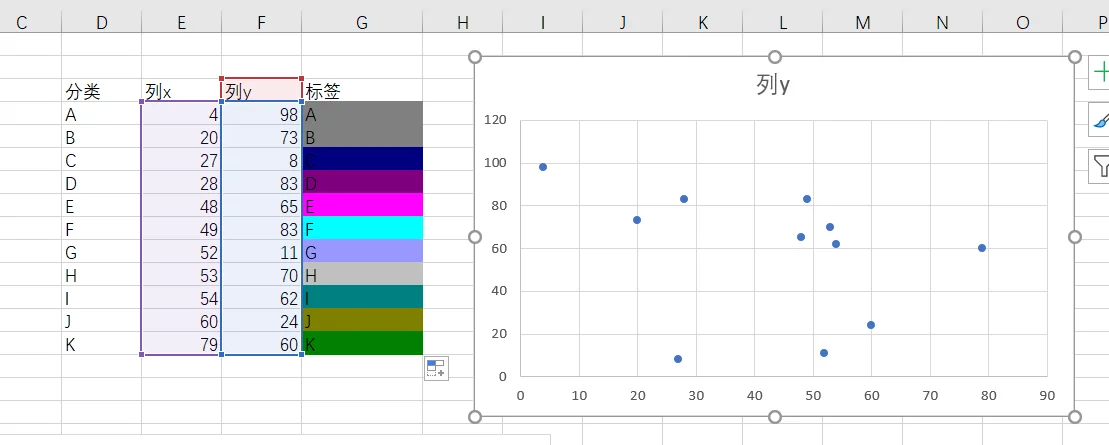Click the 列x cell with value 79
Screen dimensions: 1109x445
[181, 343]
